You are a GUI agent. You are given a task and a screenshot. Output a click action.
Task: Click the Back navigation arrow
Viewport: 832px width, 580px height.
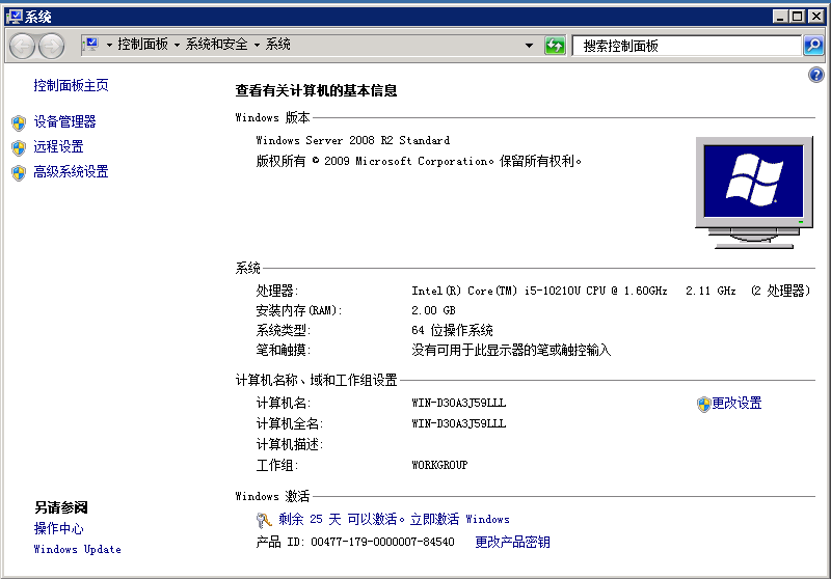(22, 46)
